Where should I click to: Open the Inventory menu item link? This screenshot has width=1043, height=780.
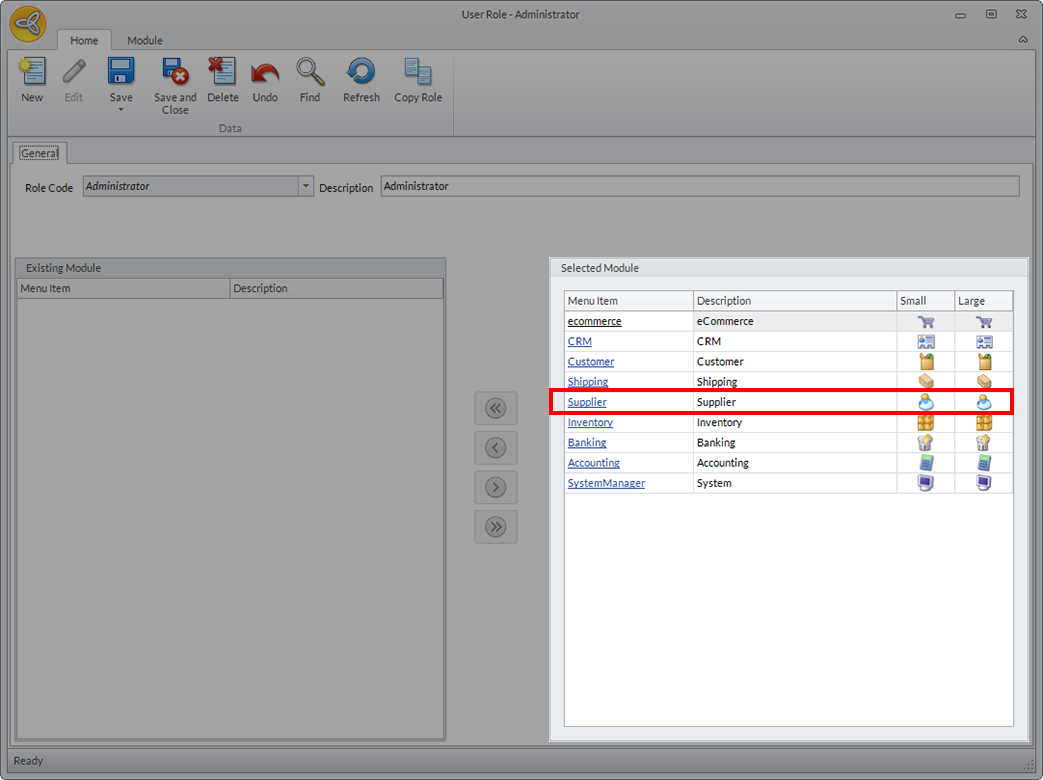[x=590, y=423]
